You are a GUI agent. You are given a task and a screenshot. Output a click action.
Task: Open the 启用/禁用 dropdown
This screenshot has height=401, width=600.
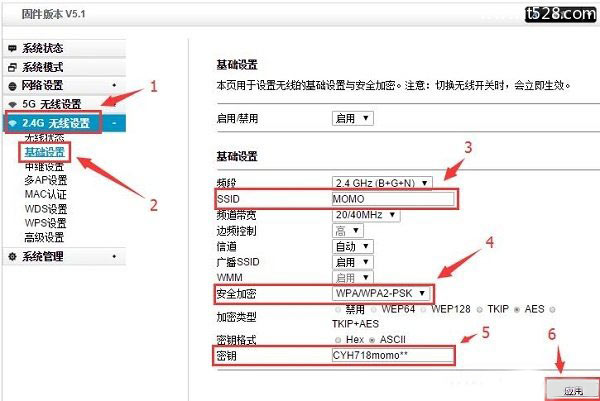pos(352,118)
